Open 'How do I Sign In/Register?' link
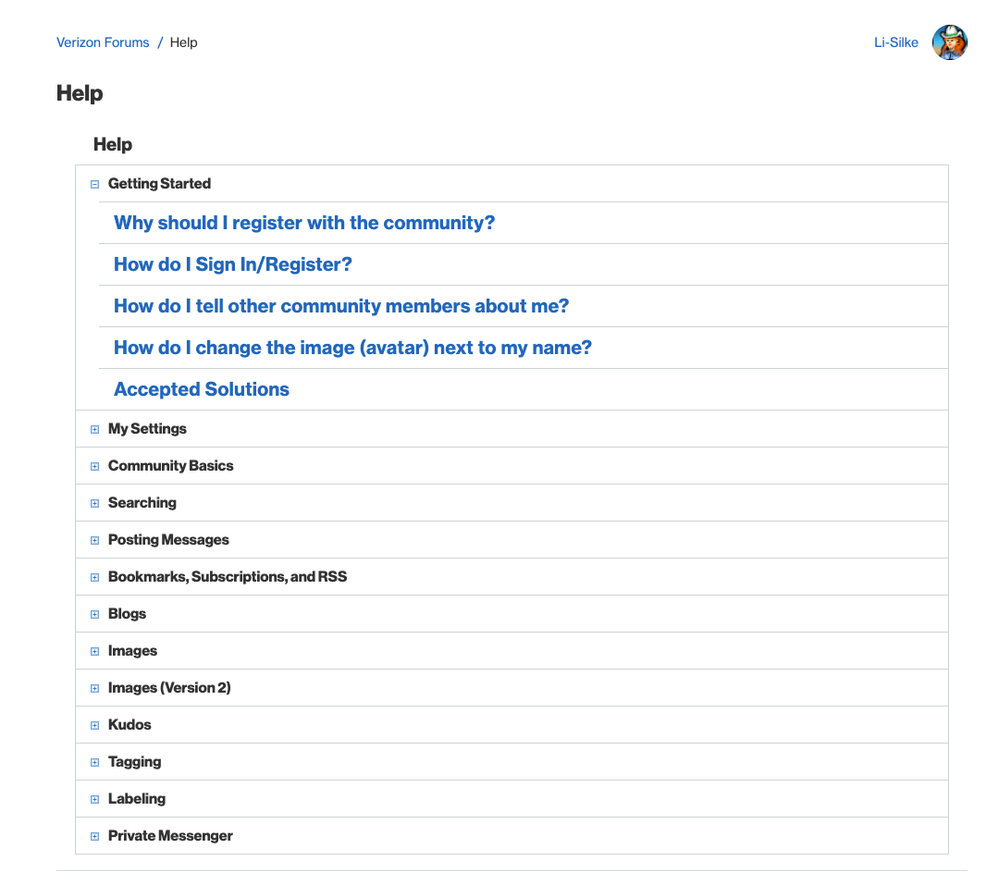999x871 pixels. coord(233,264)
